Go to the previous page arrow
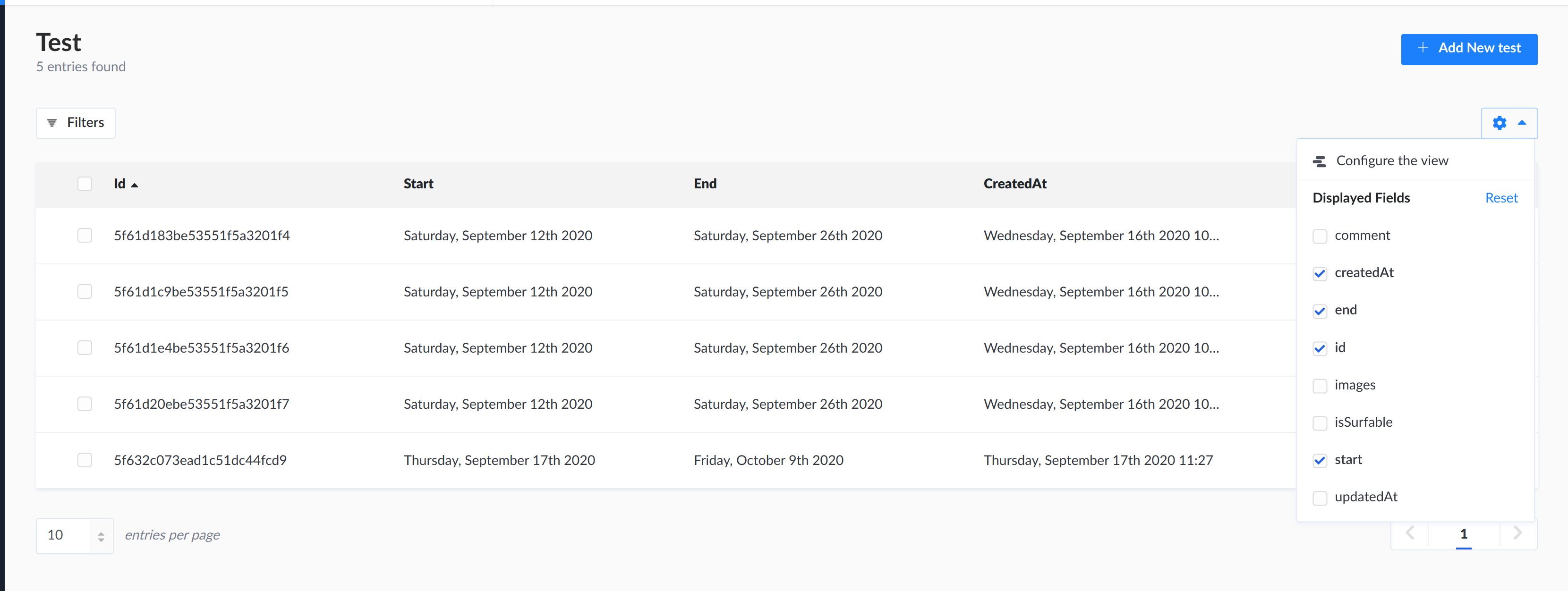The width and height of the screenshot is (1568, 591). tap(1410, 534)
